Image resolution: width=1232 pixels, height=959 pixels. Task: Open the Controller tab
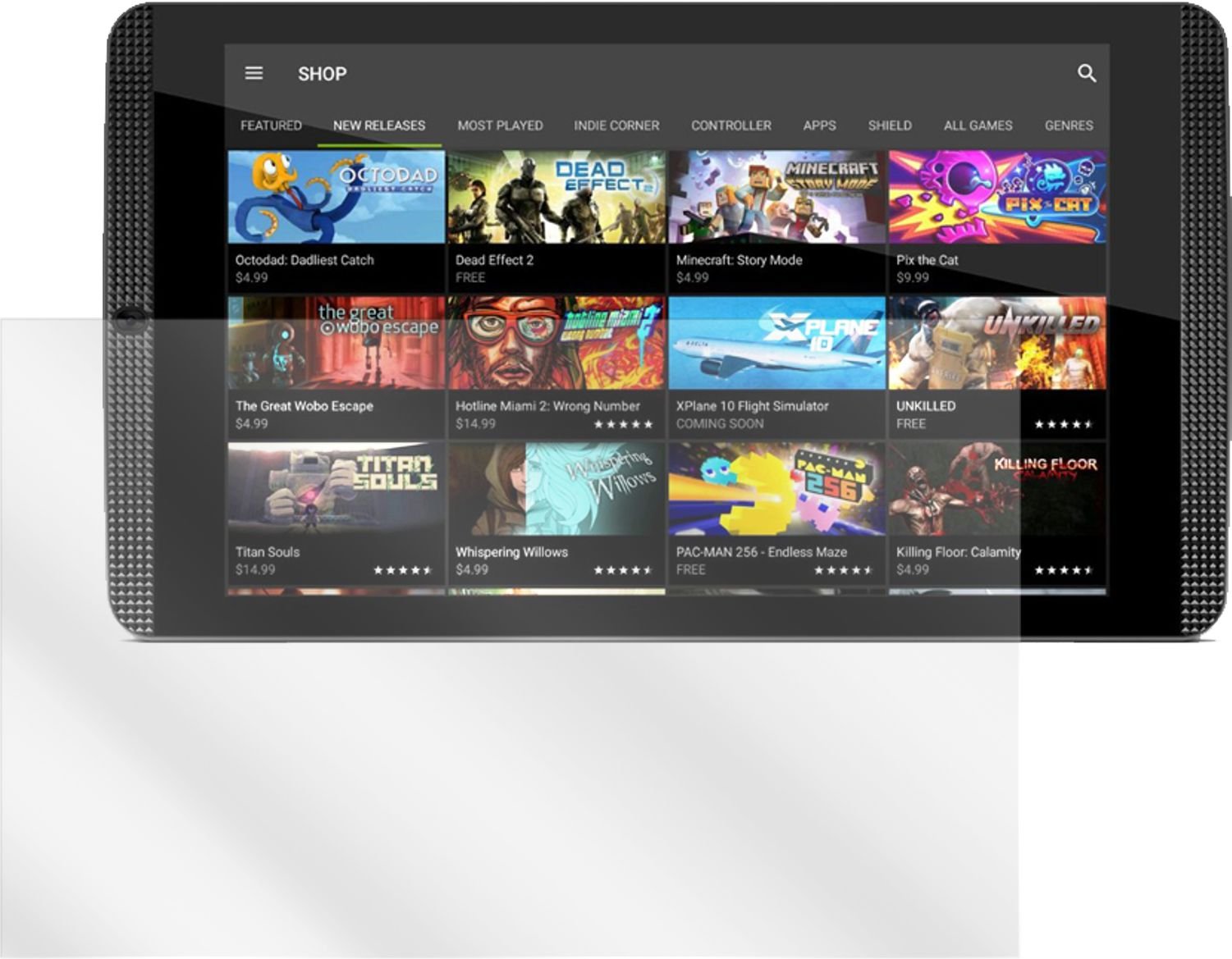coord(731,126)
